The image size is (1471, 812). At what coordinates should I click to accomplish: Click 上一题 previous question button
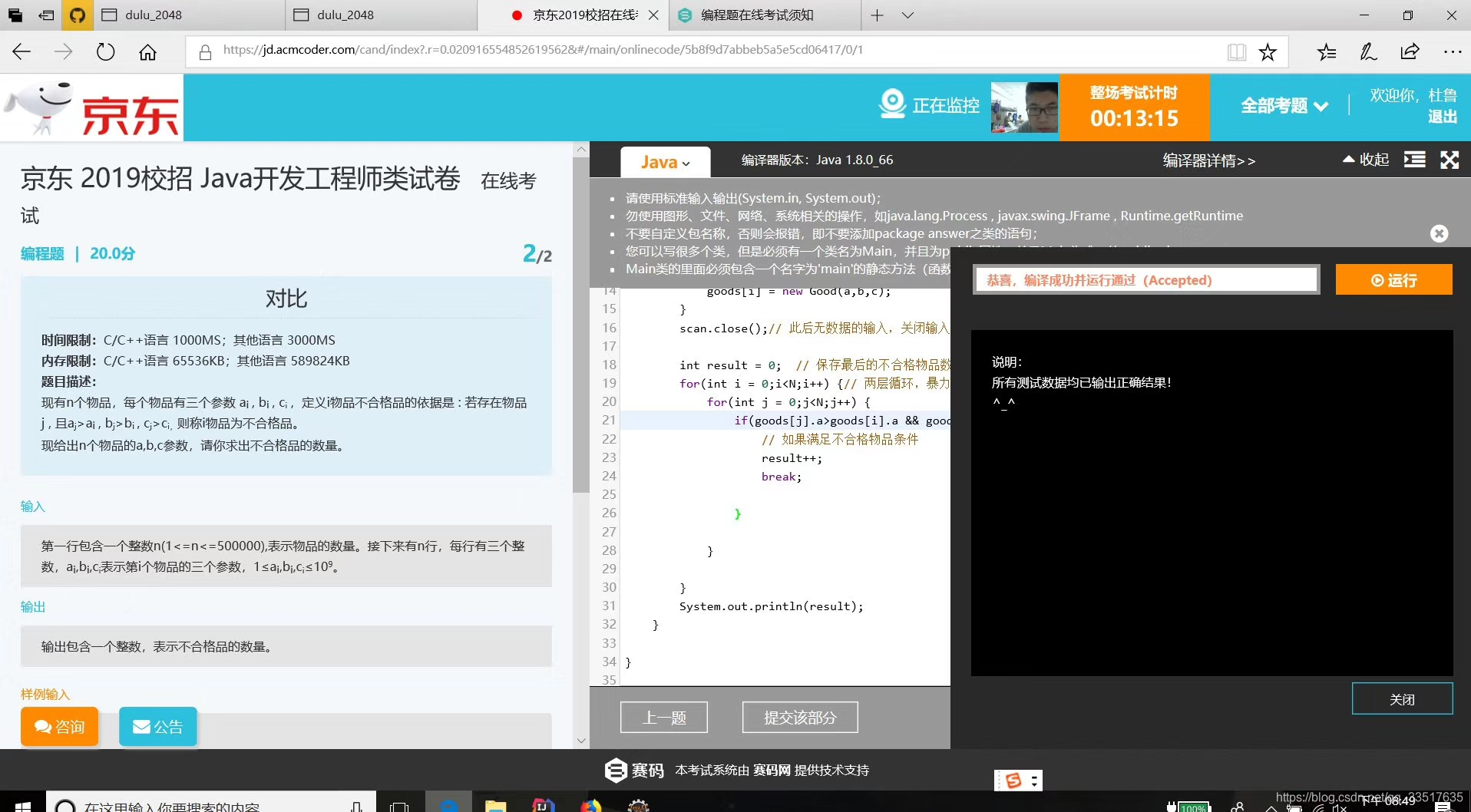(663, 718)
